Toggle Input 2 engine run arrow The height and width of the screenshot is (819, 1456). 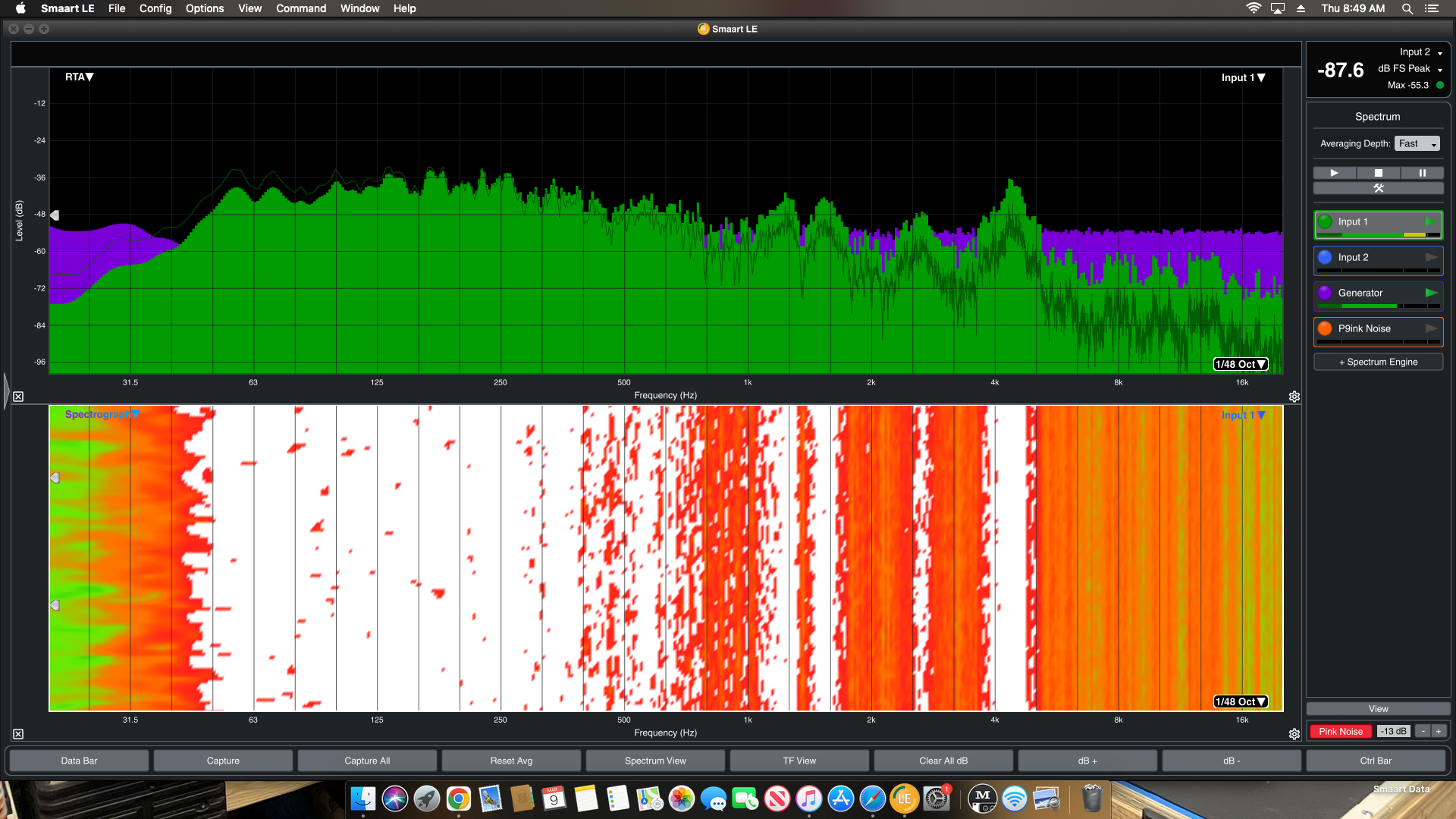coord(1431,257)
